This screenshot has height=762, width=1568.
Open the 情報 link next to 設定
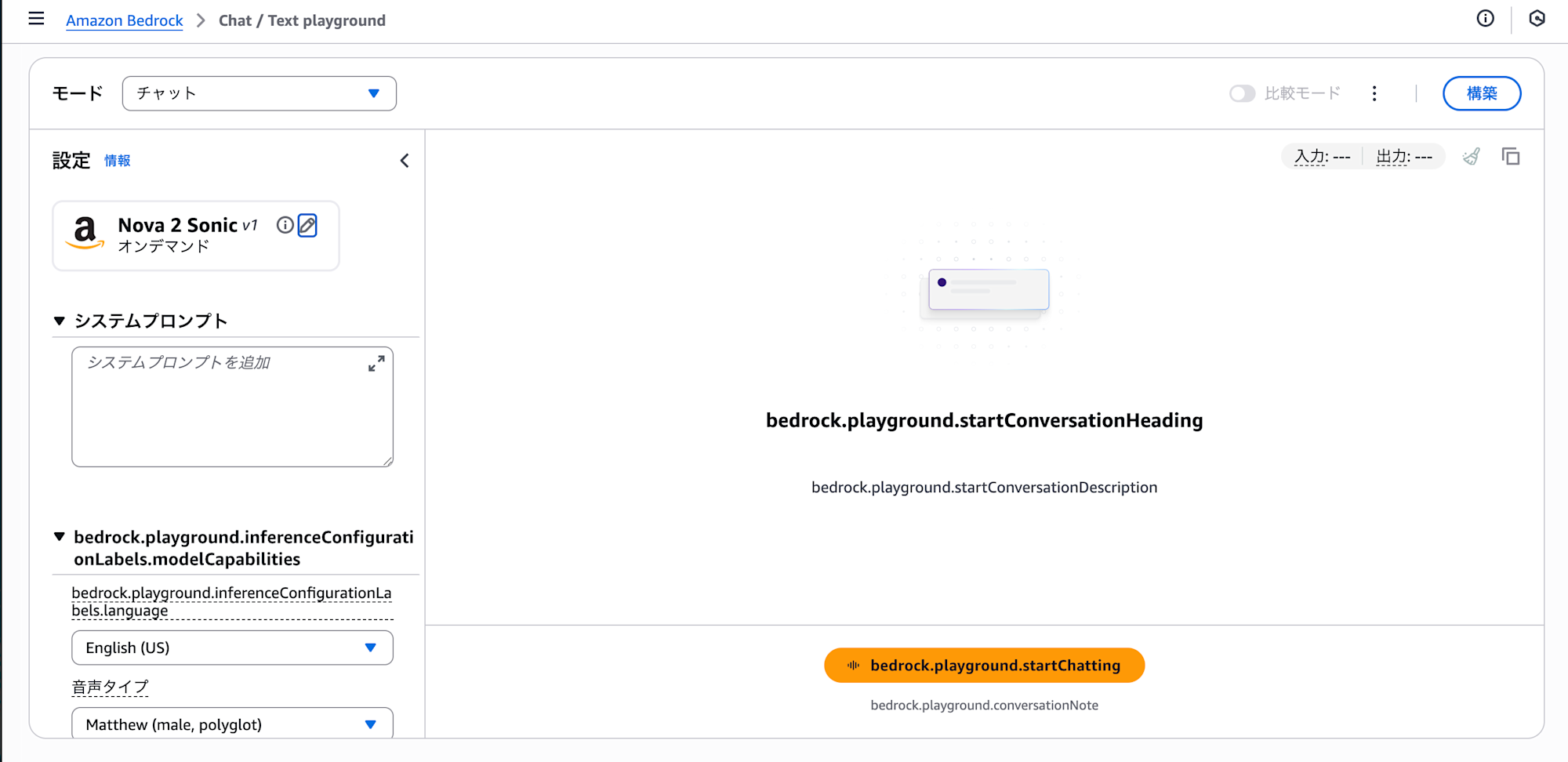coord(118,161)
